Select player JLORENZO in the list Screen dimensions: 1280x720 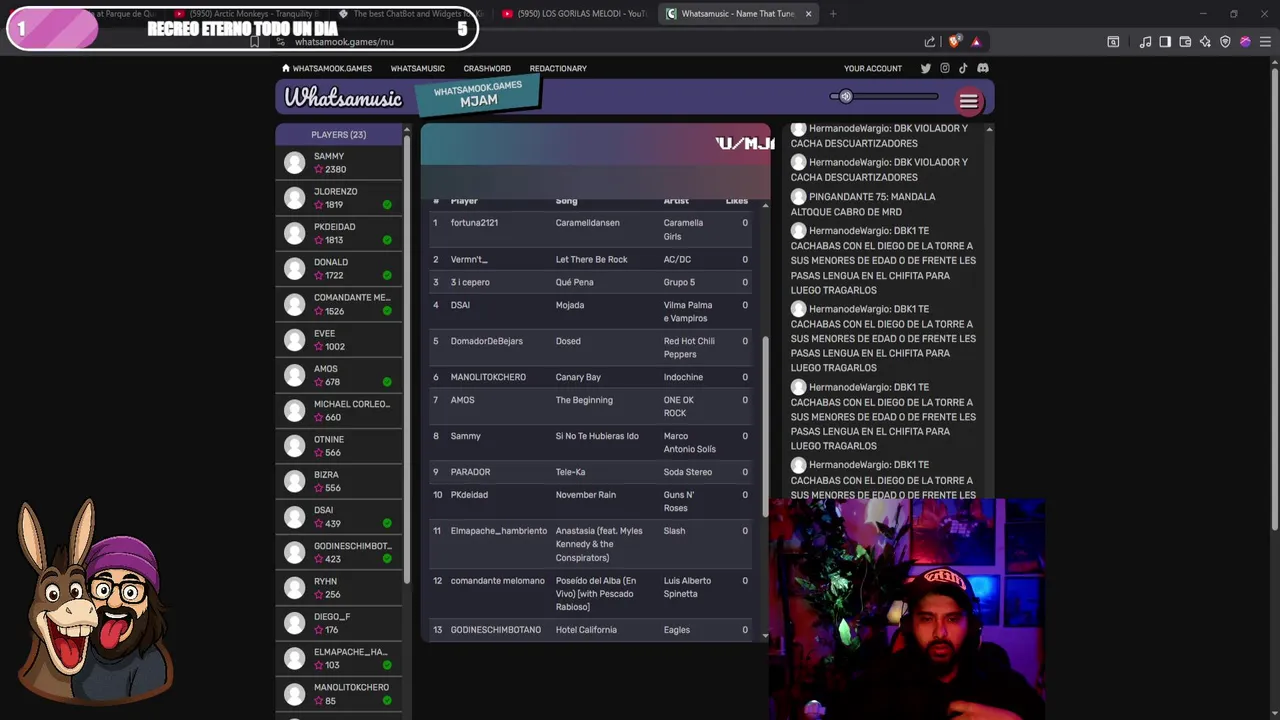tap(340, 198)
